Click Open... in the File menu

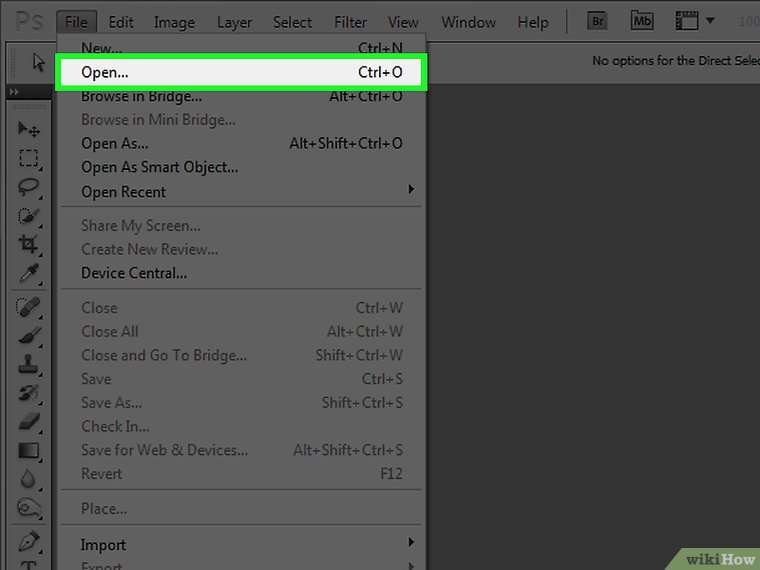[x=105, y=73]
